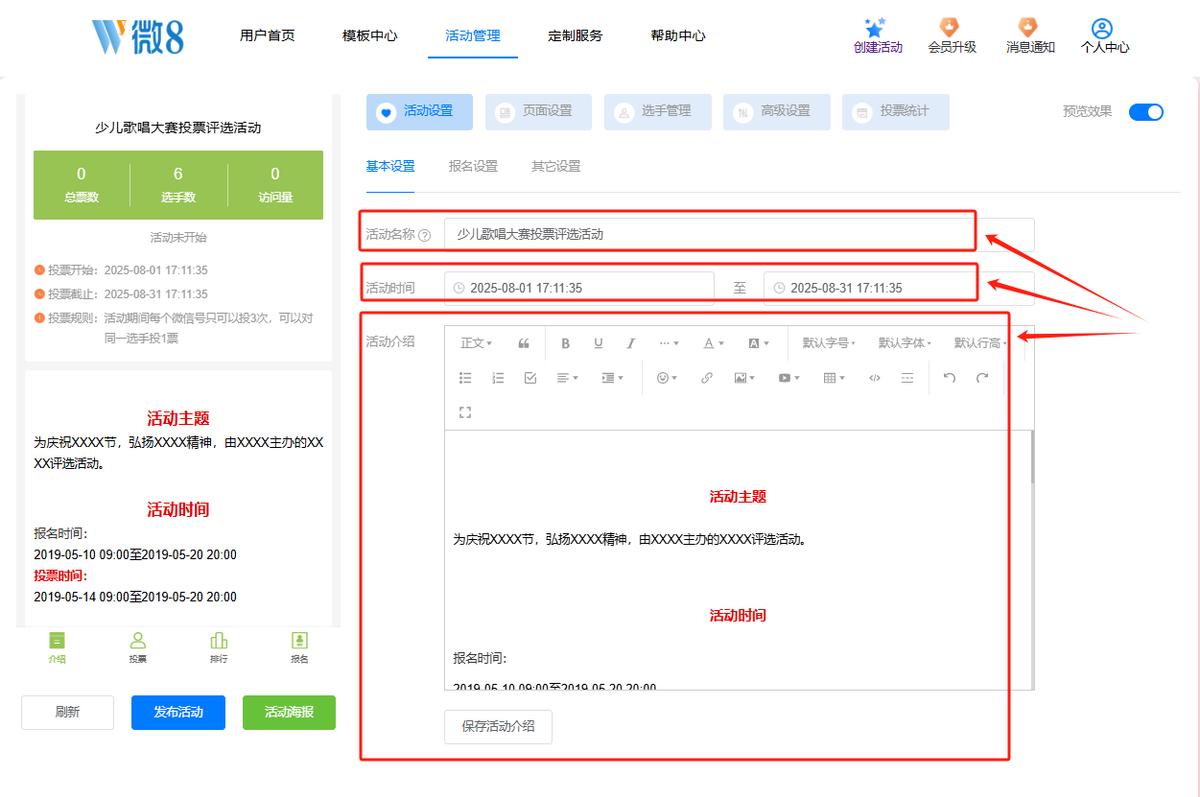Viewport: 1200px width, 797px height.
Task: Expand the more formatting options ellipsis
Action: coord(669,343)
